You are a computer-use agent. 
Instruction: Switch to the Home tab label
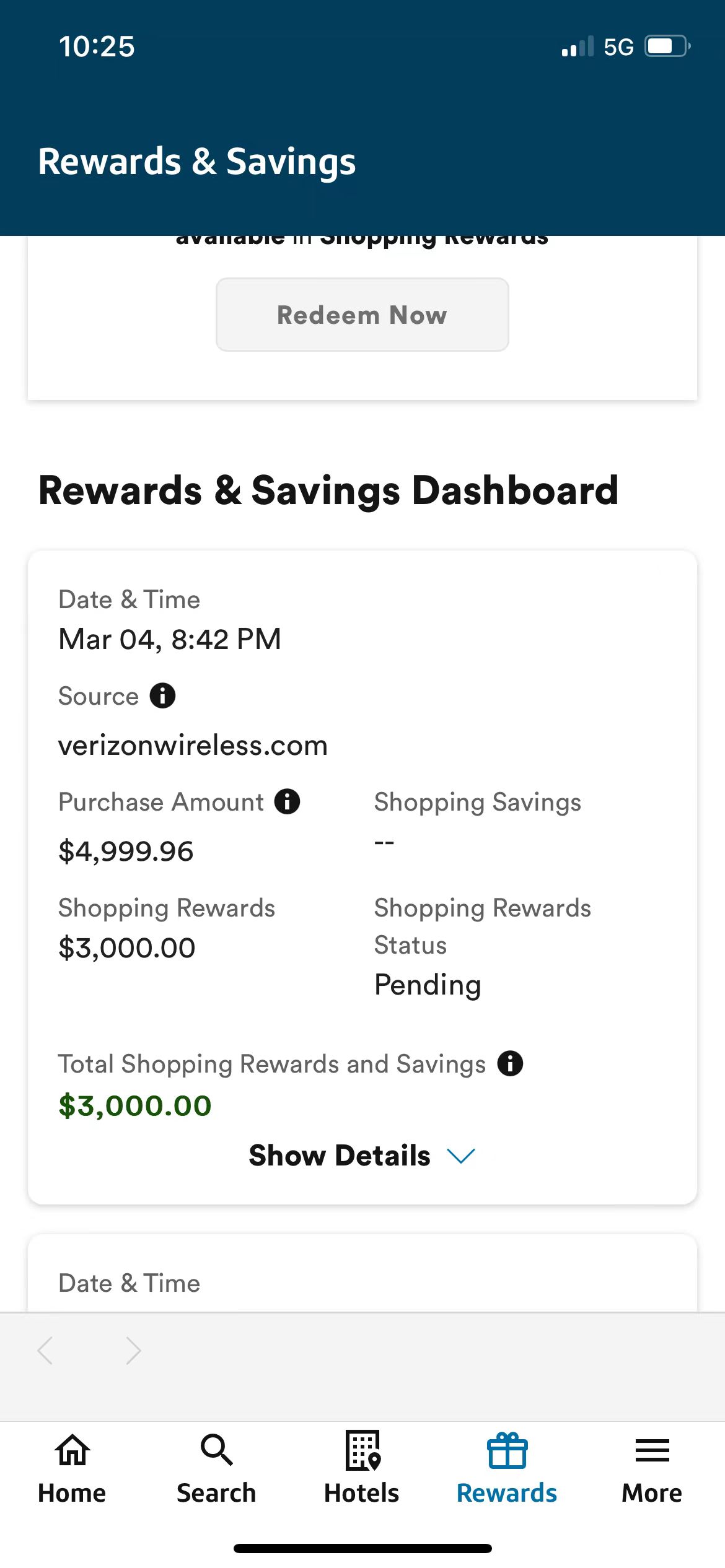click(72, 1493)
